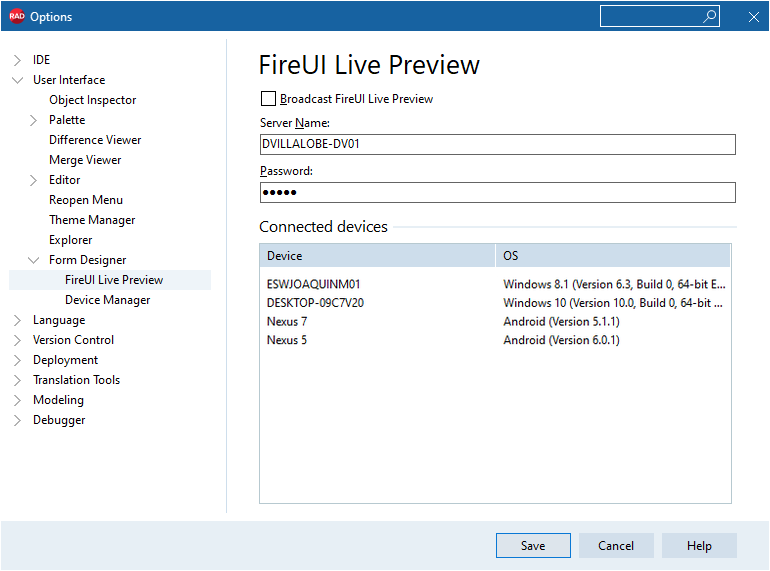Select the Modeling tree label
The height and width of the screenshot is (571, 770).
[x=58, y=400]
